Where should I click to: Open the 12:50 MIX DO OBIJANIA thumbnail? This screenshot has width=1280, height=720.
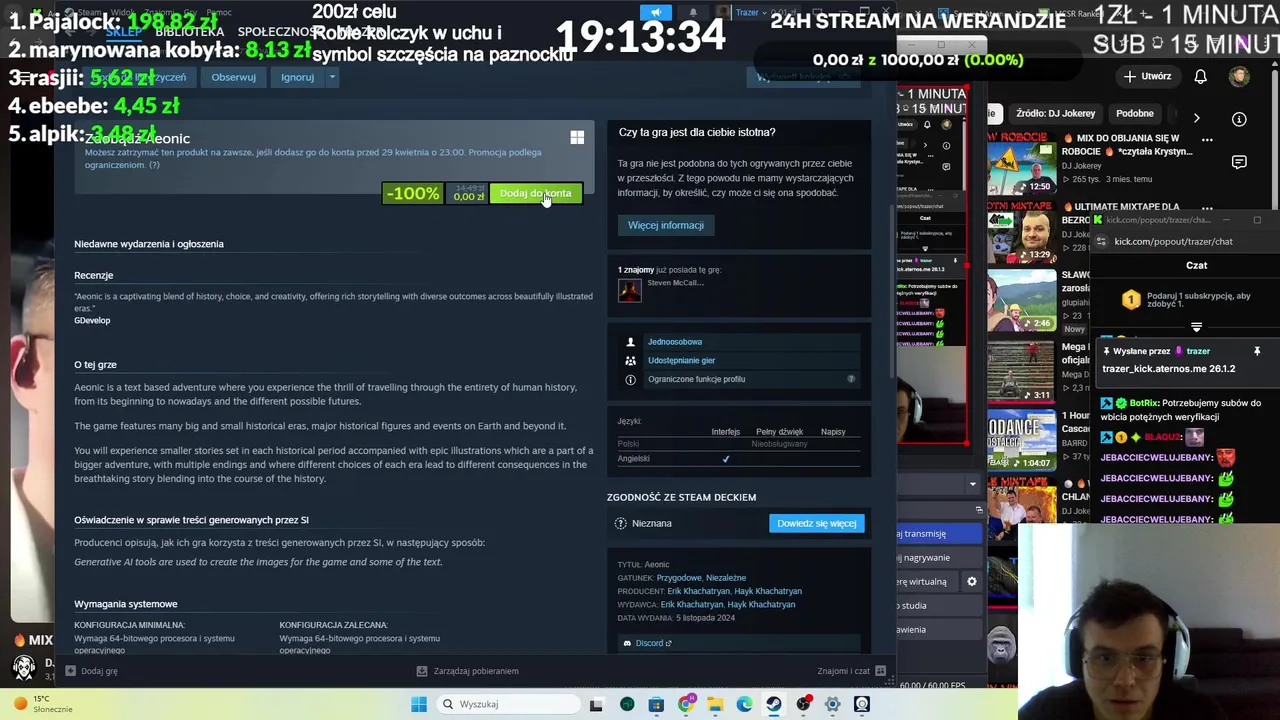1021,163
